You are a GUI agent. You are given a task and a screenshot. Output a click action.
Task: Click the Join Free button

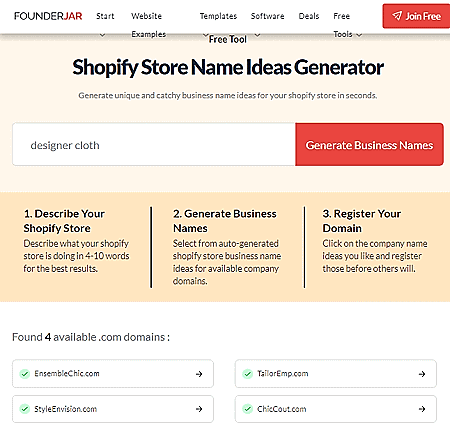point(416,16)
